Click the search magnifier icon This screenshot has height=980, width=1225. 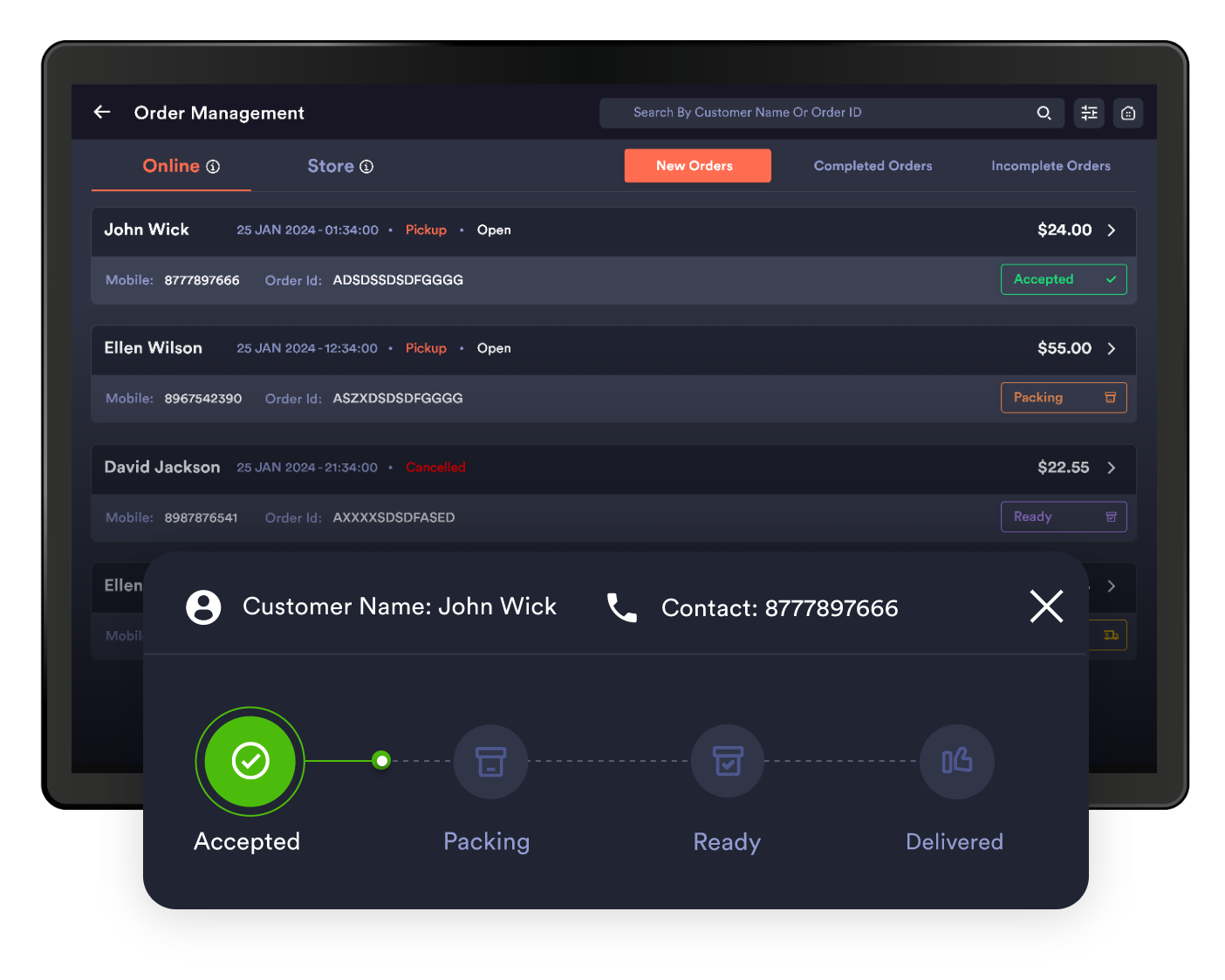(x=1044, y=113)
